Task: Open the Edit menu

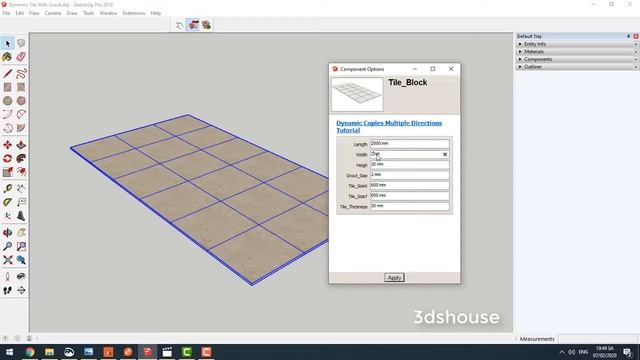Action: tap(19, 13)
